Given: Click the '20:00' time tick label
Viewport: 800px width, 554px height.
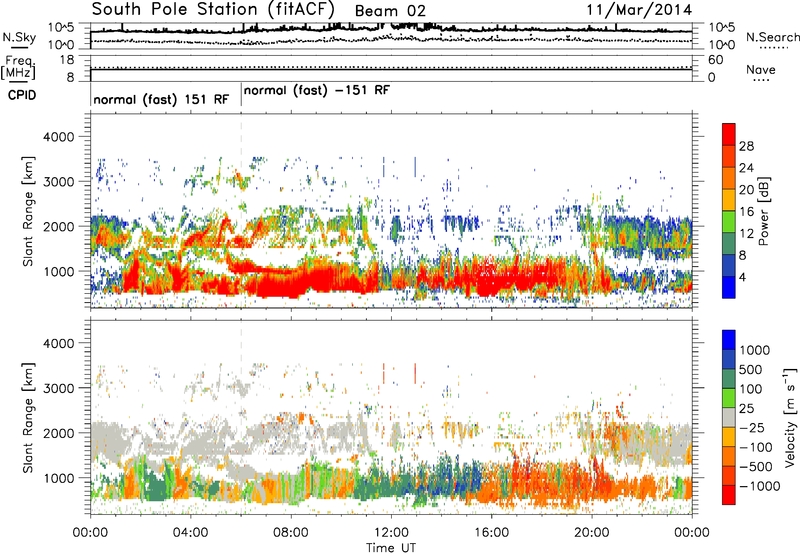Looking at the screenshot, I should (x=592, y=533).
